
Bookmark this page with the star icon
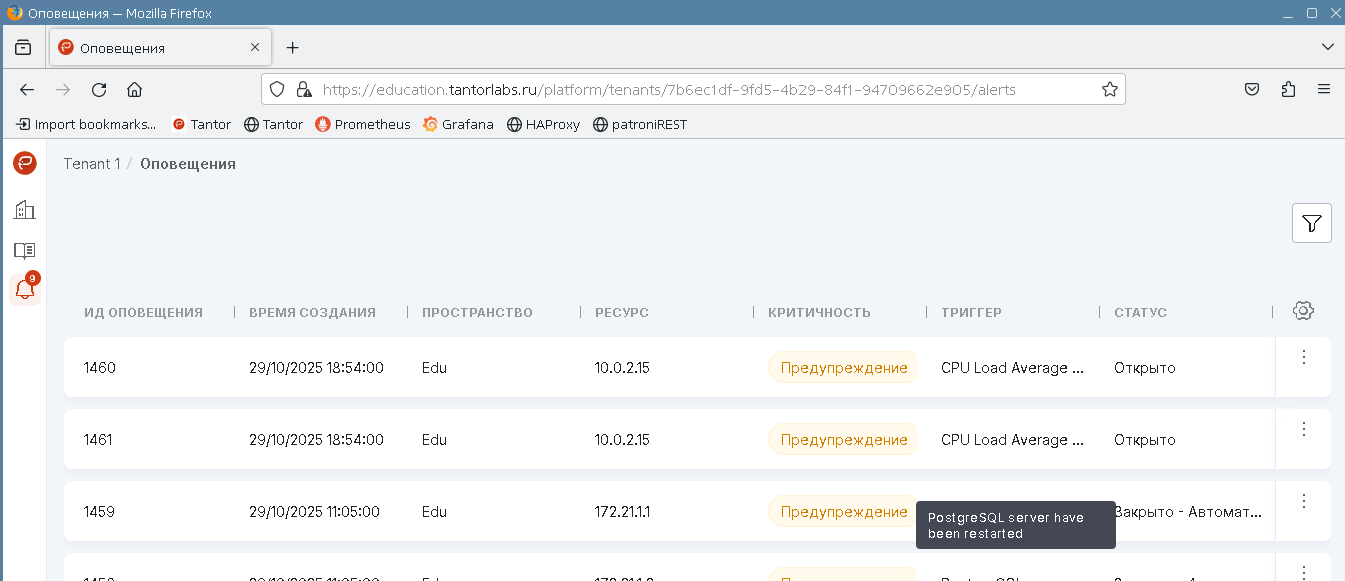pos(1109,90)
